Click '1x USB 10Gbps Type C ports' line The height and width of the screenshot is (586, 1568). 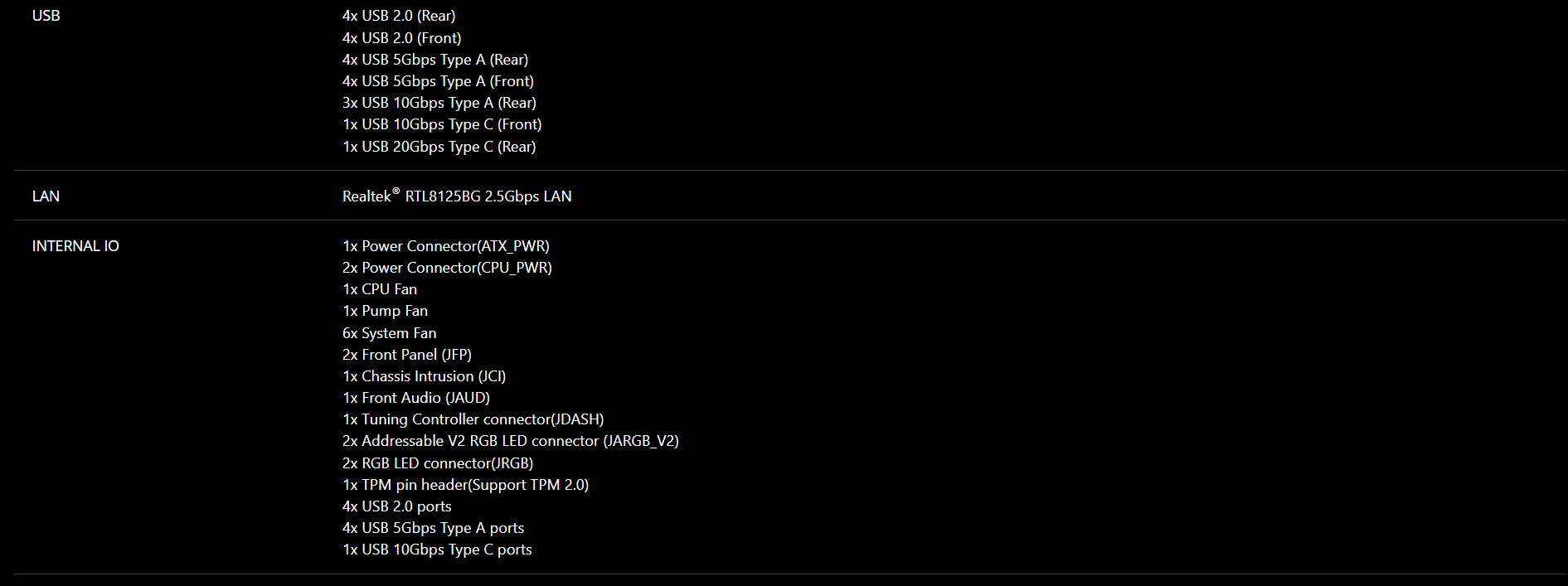pos(438,550)
